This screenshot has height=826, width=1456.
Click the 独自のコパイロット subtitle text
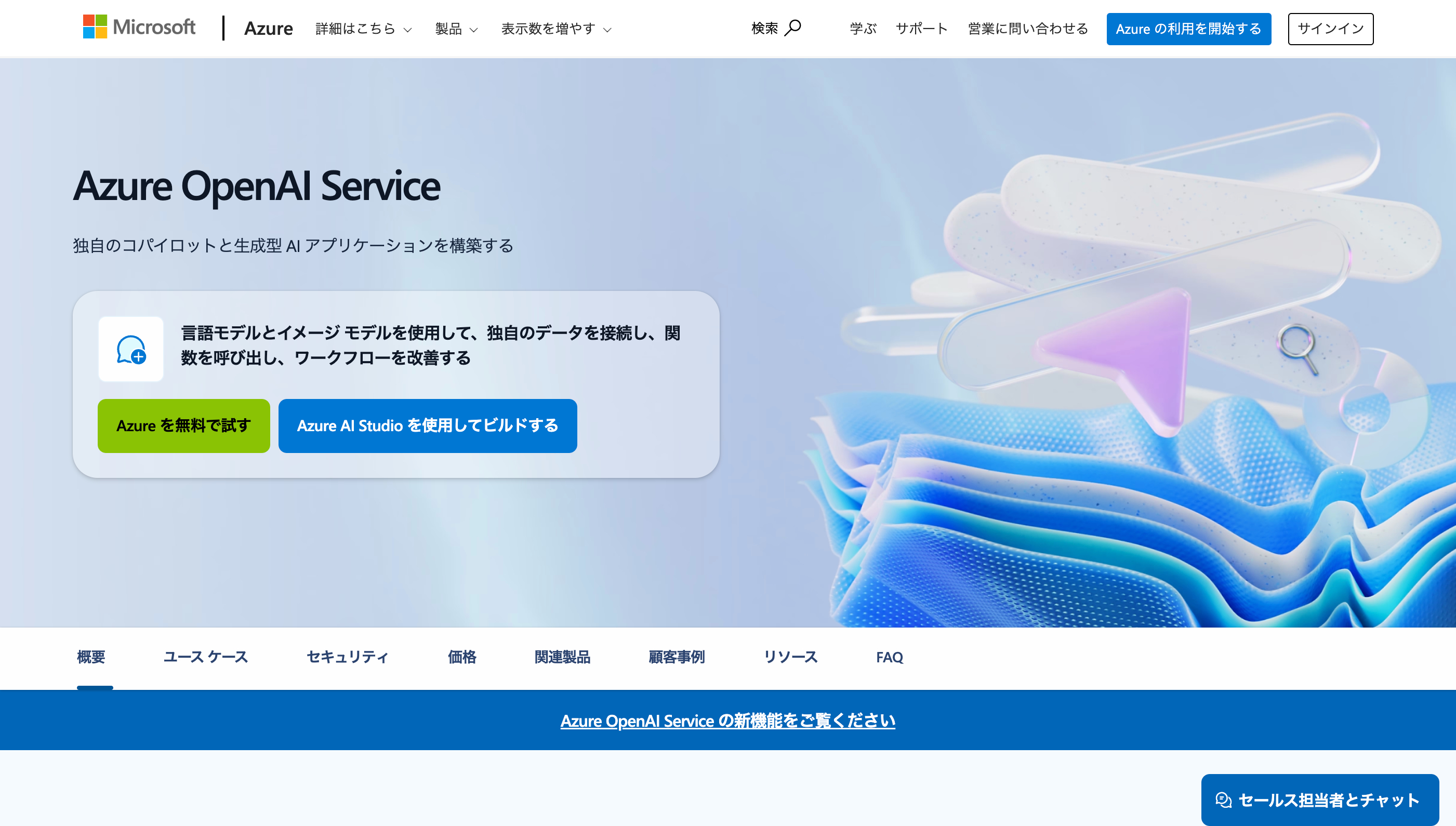[293, 245]
